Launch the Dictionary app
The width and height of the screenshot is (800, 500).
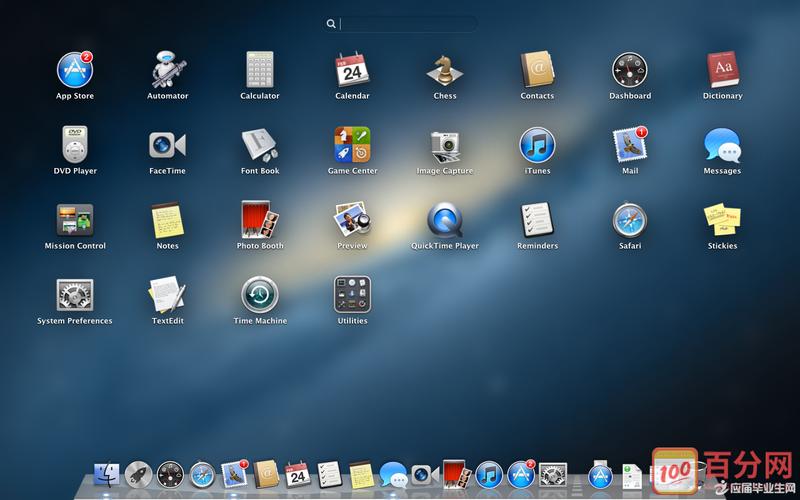click(722, 69)
